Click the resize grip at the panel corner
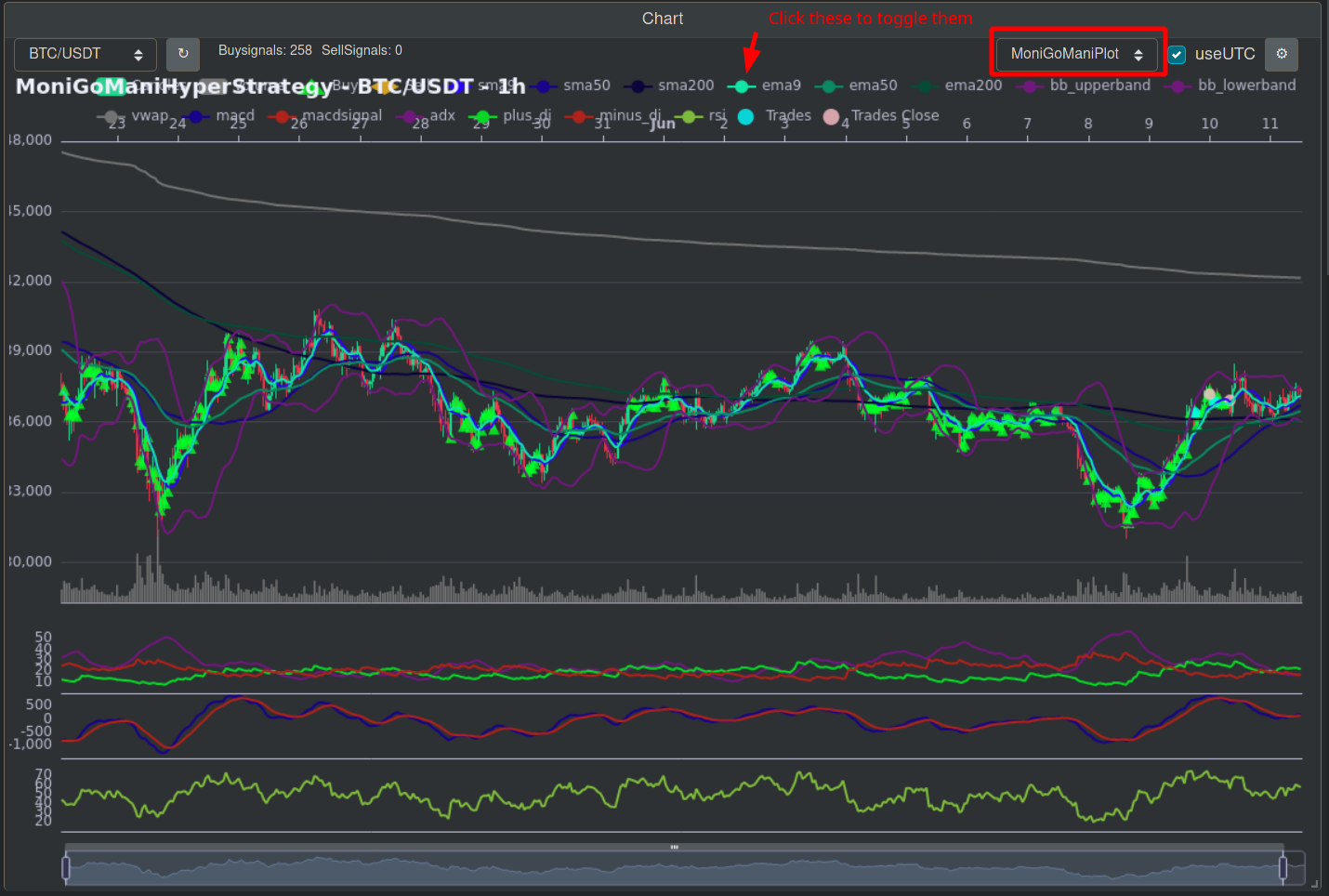The height and width of the screenshot is (896, 1329). [1315, 883]
